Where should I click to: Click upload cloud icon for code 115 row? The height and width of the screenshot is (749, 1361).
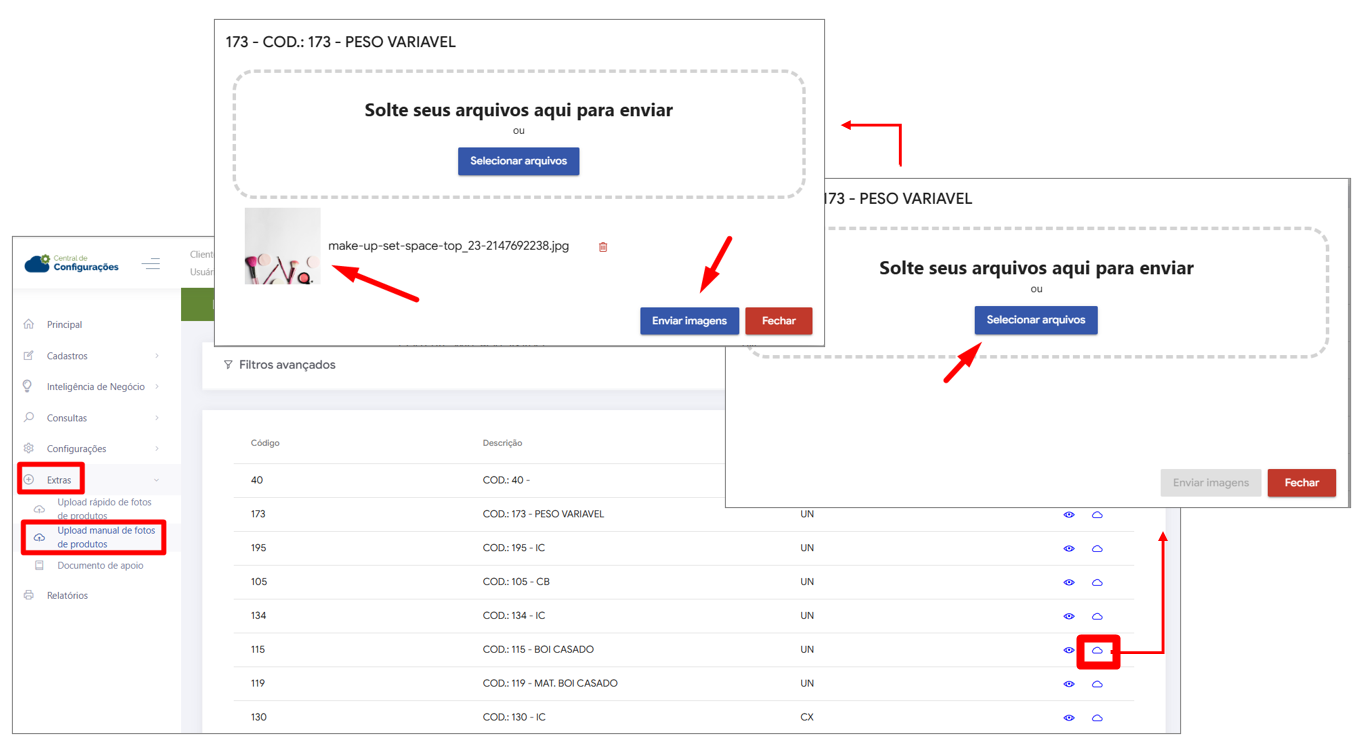[1097, 651]
